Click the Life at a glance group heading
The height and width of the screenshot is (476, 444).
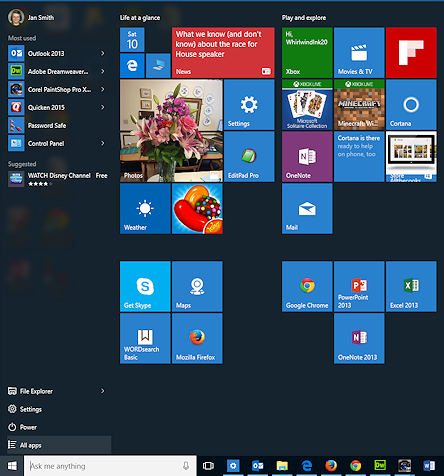click(x=140, y=18)
